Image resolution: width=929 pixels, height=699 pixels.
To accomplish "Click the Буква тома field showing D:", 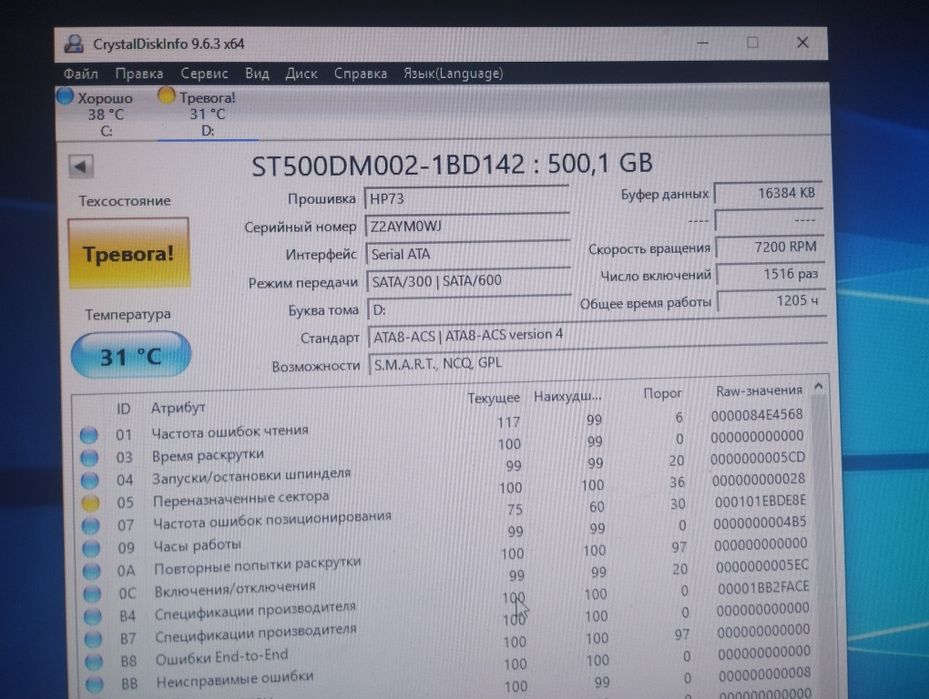I will [x=470, y=308].
